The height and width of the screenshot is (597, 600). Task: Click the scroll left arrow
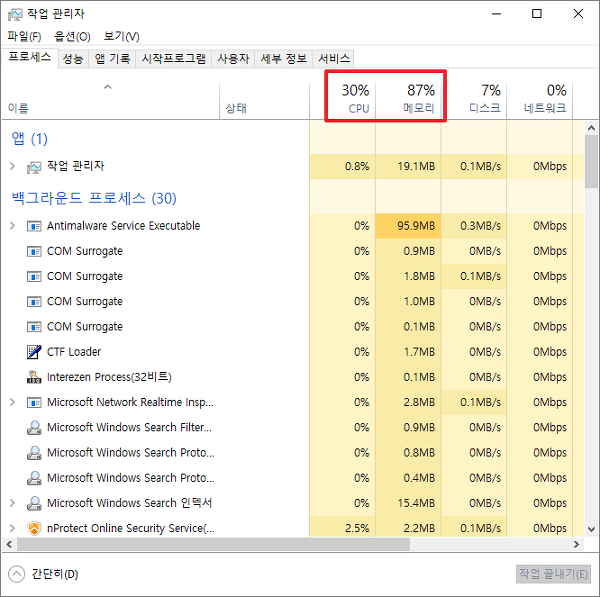coord(9,544)
